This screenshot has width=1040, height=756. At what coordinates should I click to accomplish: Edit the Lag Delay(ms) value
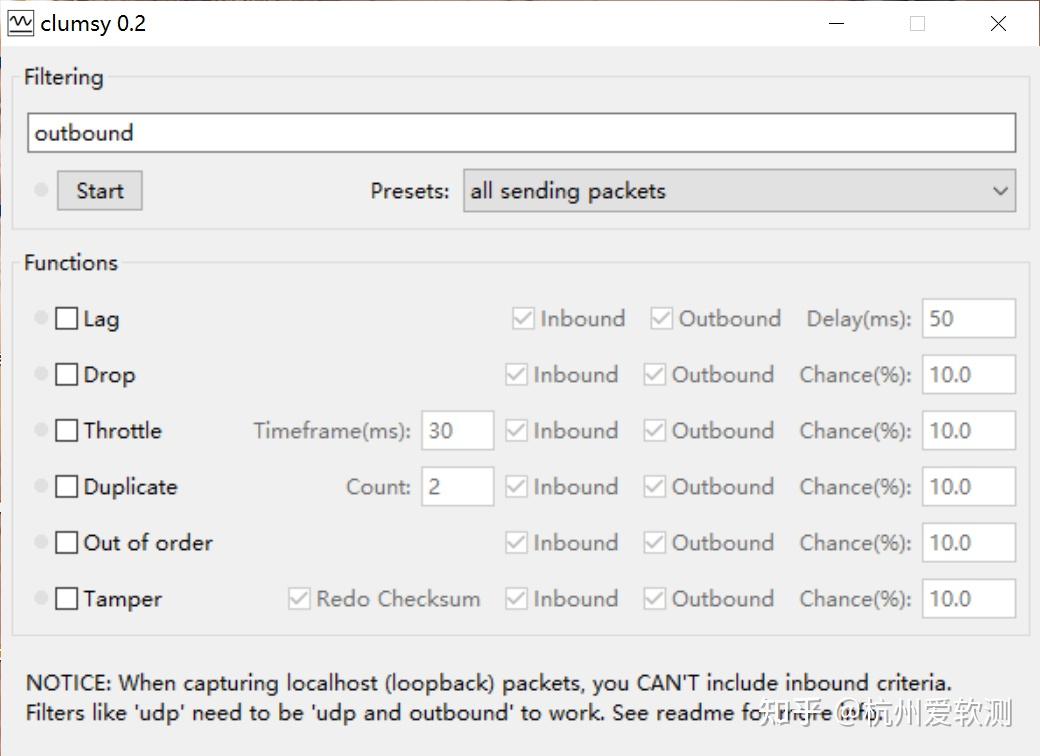click(x=967, y=318)
